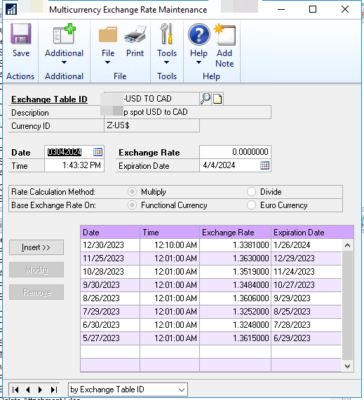Screen dimensions: 364x400
Task: Expand the Tools dropdown arrow
Action: click(167, 62)
